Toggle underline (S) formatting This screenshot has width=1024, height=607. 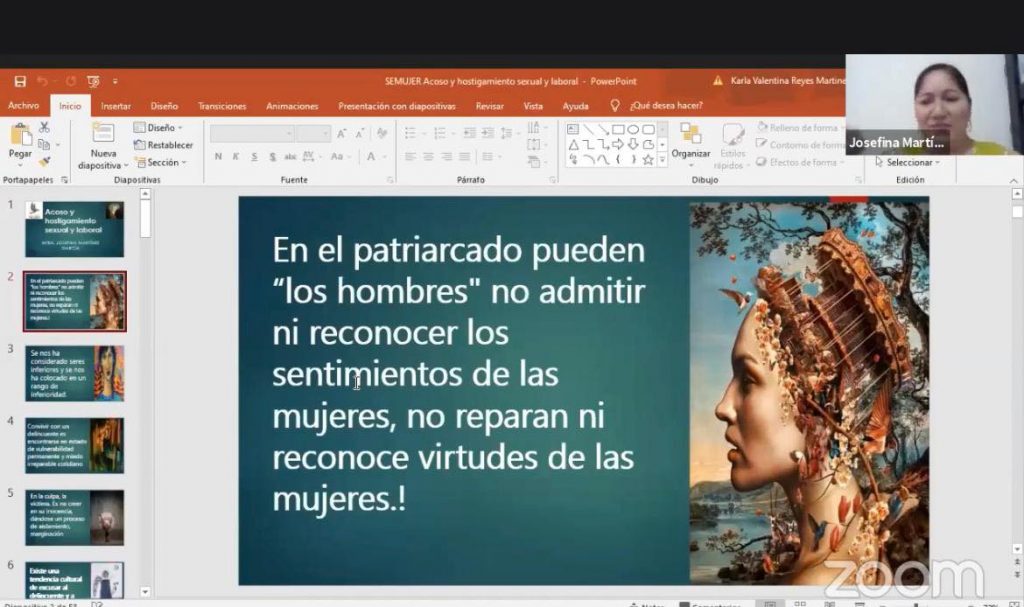(x=254, y=157)
